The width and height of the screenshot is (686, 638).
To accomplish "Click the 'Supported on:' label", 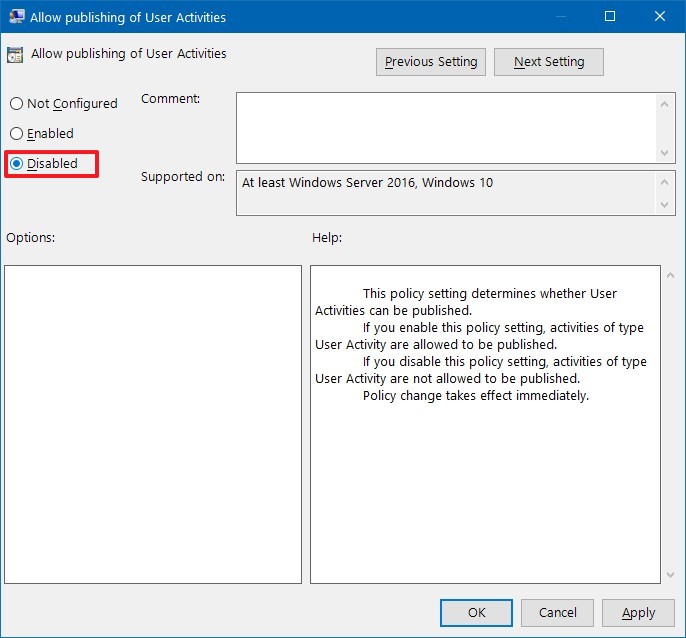I will [183, 177].
